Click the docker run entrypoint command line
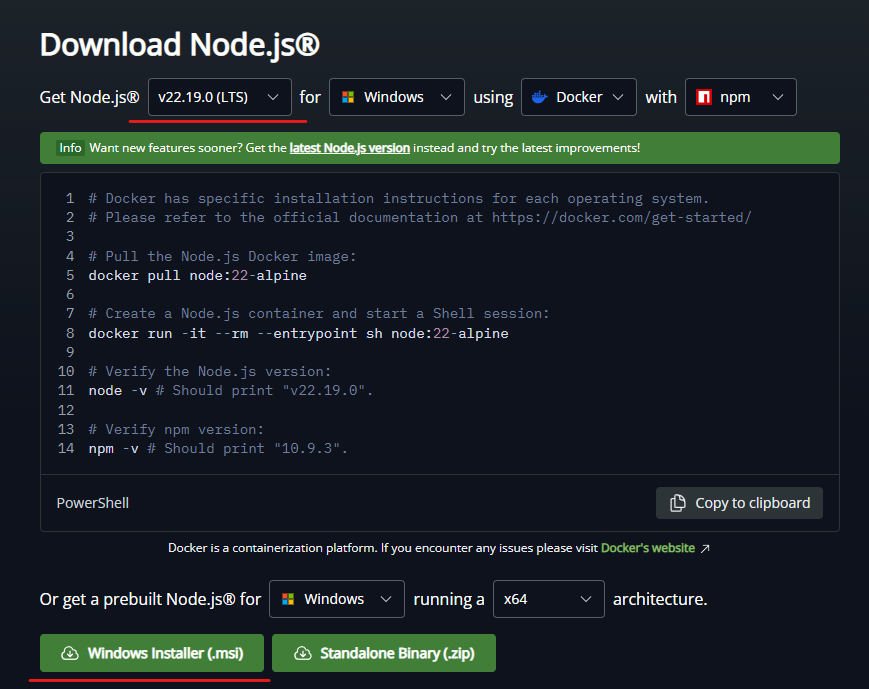 (x=299, y=333)
